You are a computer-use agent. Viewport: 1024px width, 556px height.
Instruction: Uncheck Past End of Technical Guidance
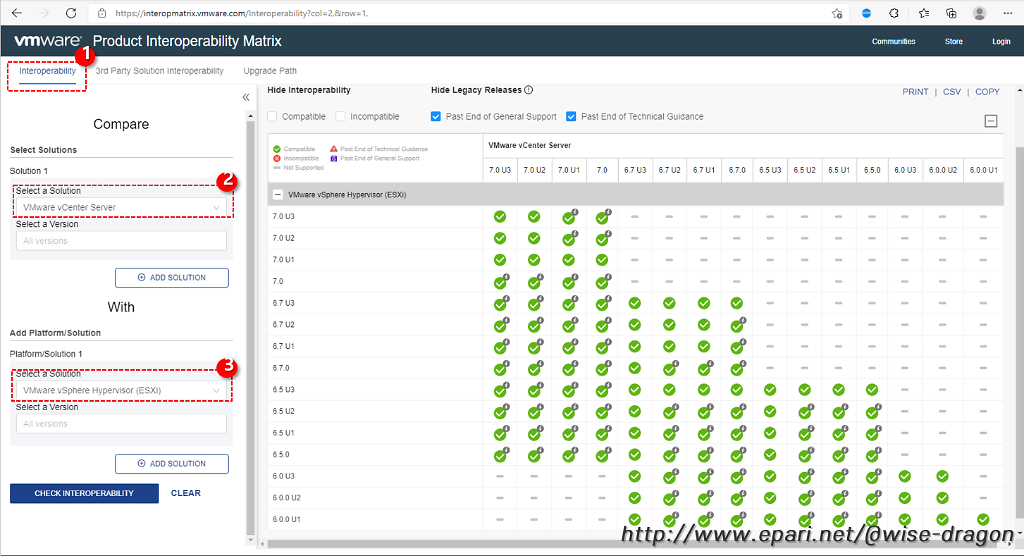[x=571, y=116]
